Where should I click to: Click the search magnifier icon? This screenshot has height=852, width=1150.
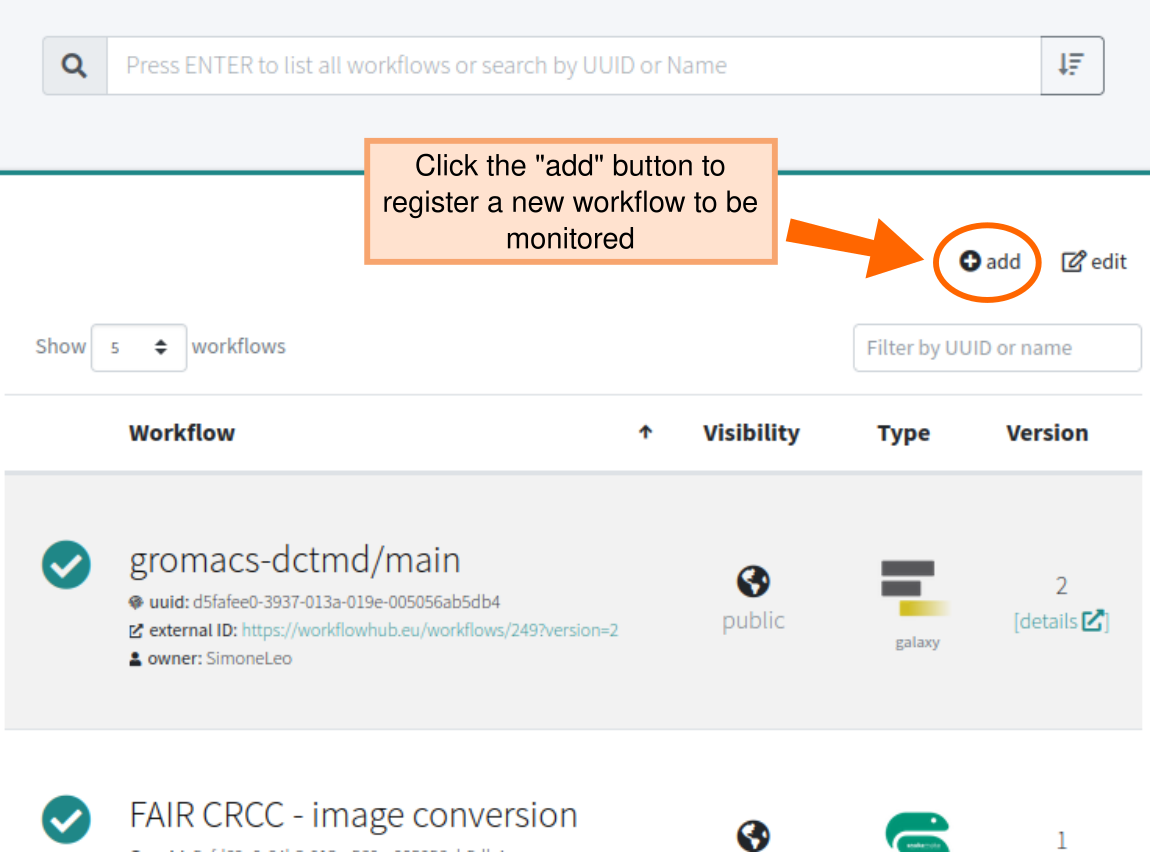tap(74, 64)
